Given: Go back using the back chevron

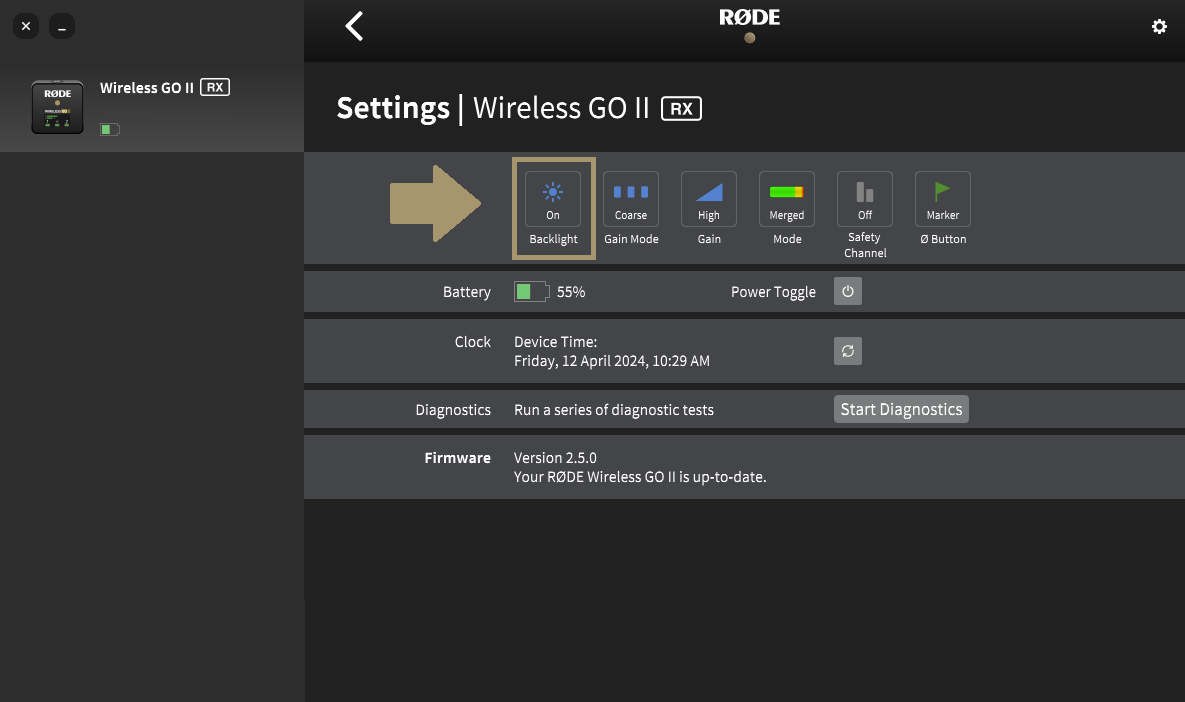Looking at the screenshot, I should click(x=354, y=26).
